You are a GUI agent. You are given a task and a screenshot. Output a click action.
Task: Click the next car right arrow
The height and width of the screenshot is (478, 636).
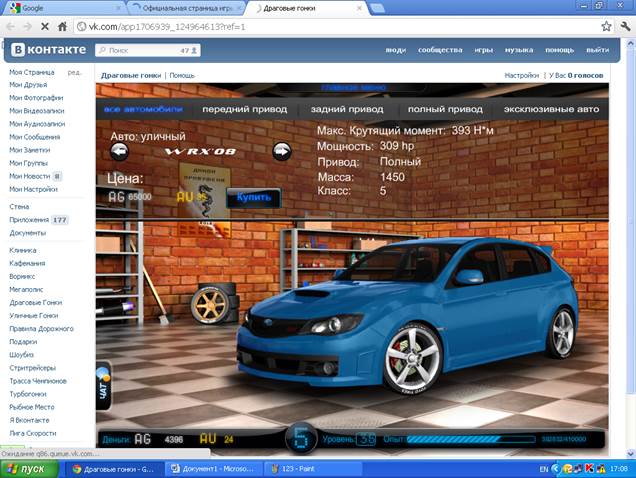[281, 152]
